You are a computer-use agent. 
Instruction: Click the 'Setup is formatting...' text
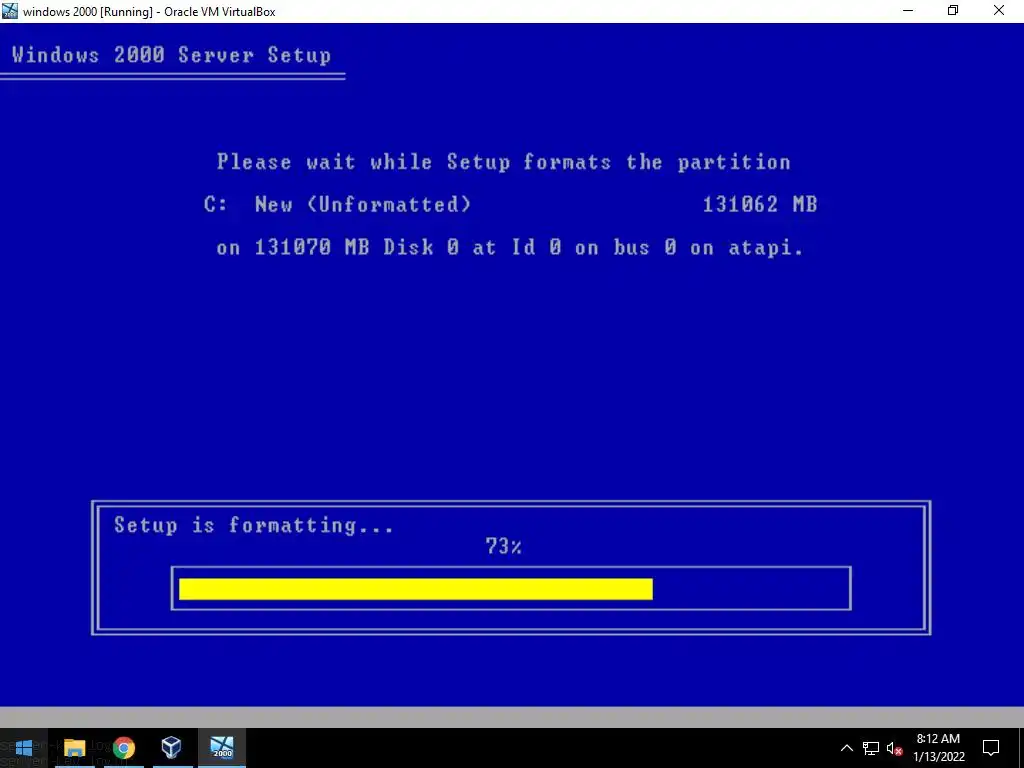pyautogui.click(x=254, y=525)
